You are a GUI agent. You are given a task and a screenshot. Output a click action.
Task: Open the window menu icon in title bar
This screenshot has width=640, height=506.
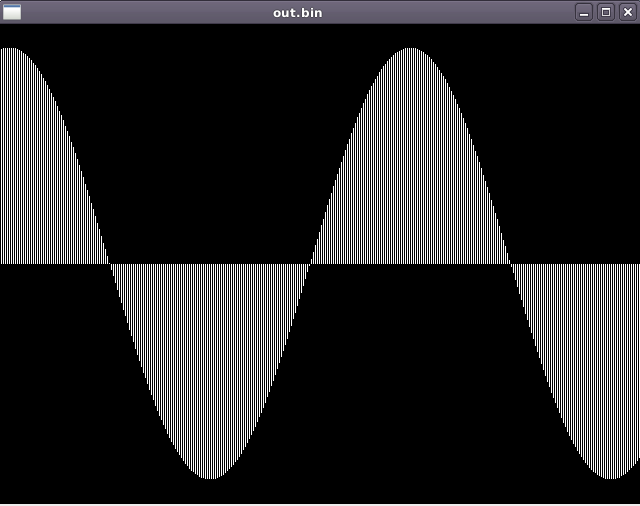pos(12,12)
